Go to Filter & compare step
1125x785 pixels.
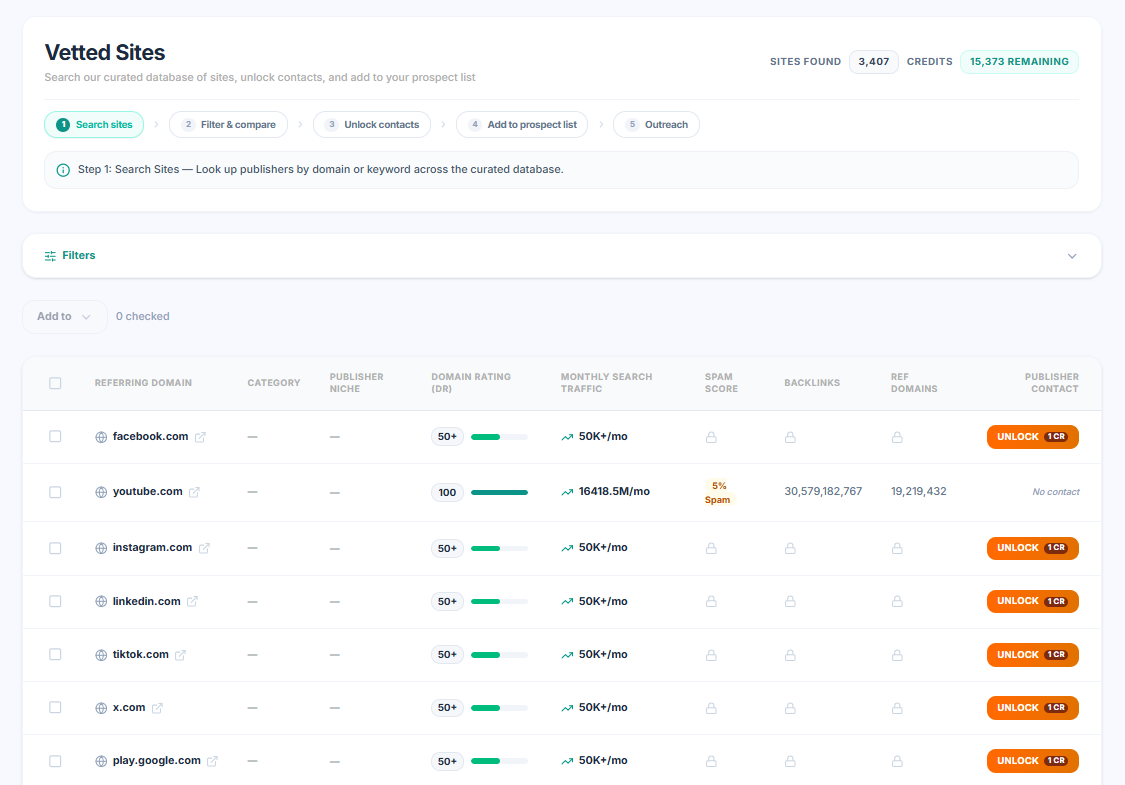(228, 125)
